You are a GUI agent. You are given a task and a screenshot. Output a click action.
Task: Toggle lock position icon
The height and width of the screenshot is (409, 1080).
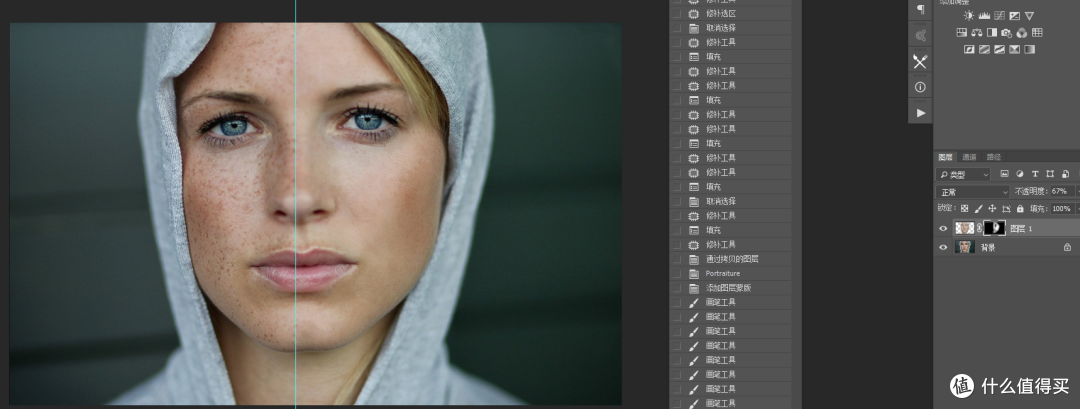point(992,209)
